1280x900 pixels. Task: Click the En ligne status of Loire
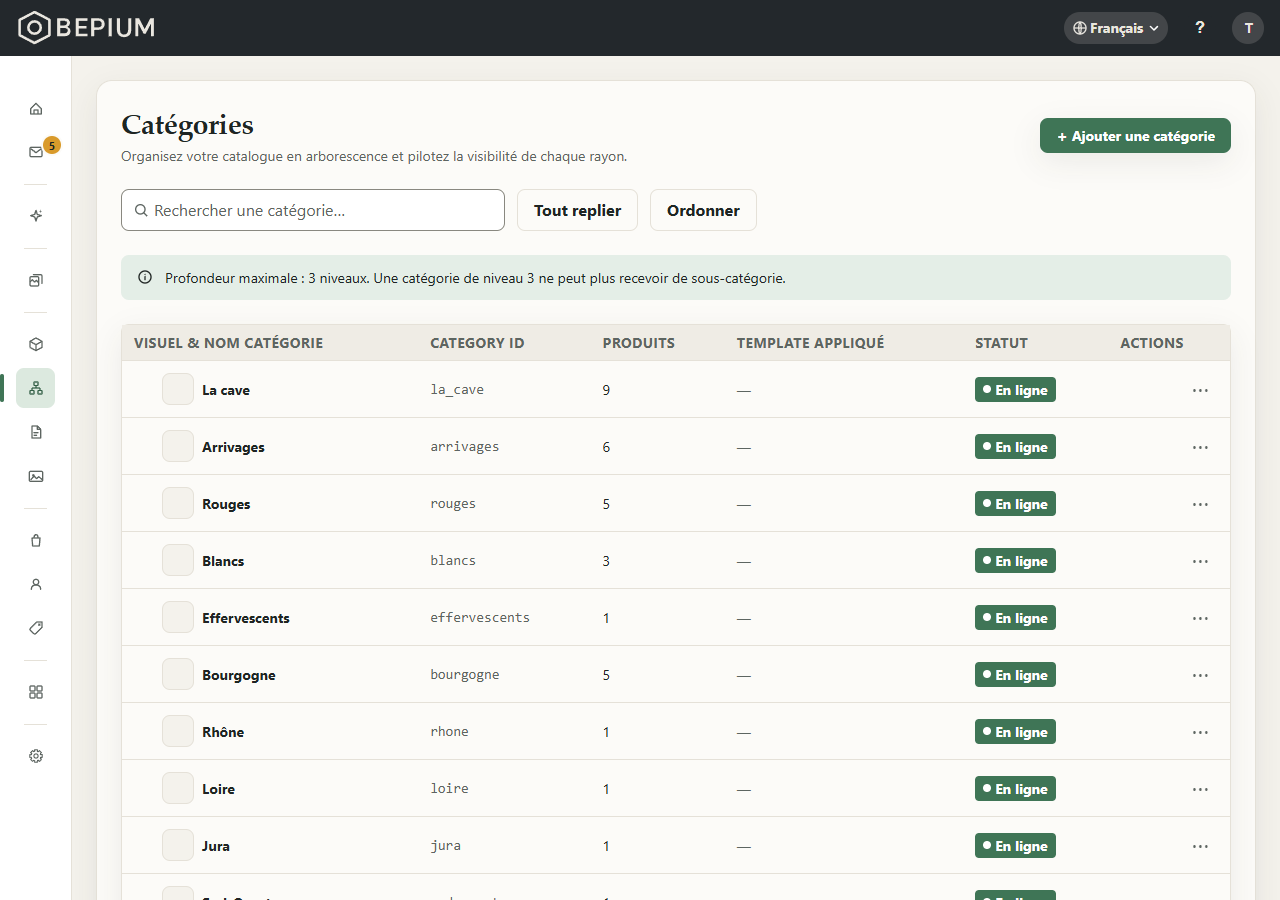[x=1015, y=789]
